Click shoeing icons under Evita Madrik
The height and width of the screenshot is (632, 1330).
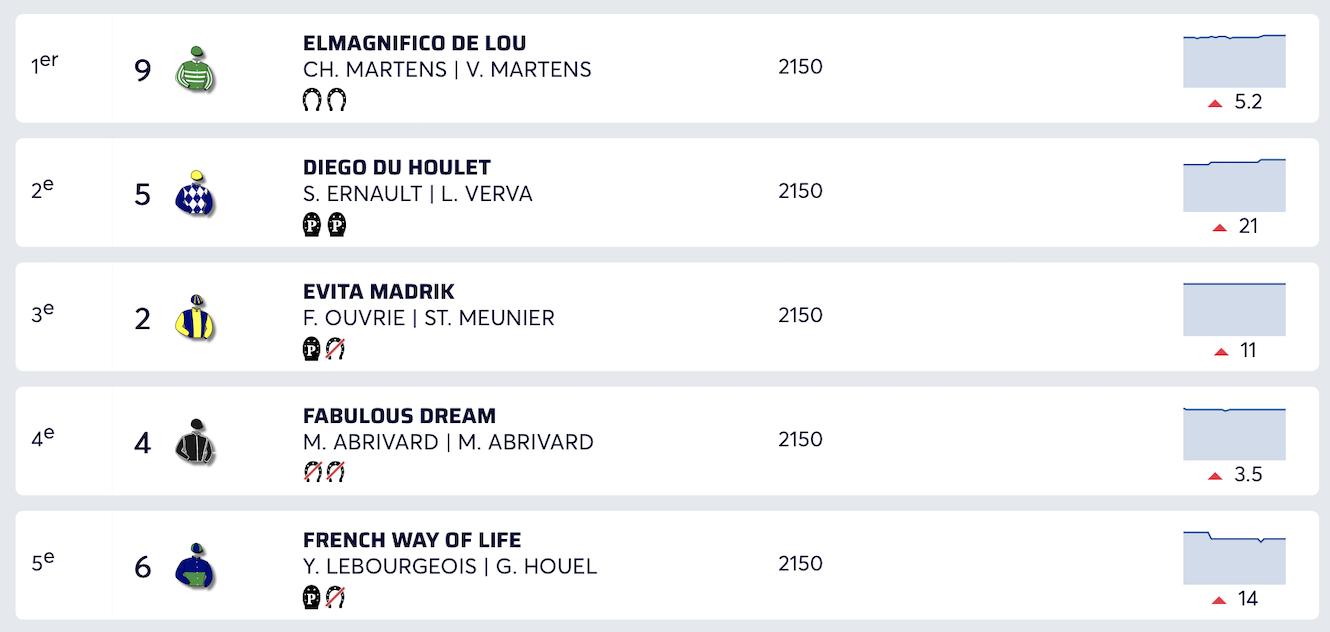324,348
